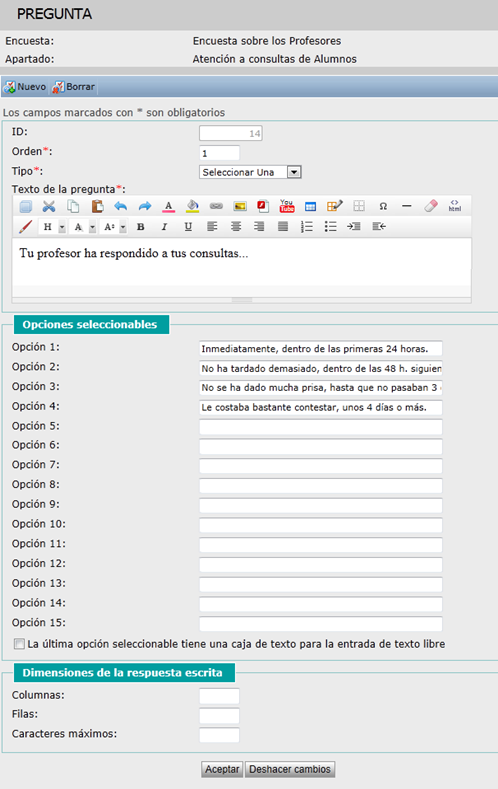Click the empty Opción 8 field

[320, 486]
